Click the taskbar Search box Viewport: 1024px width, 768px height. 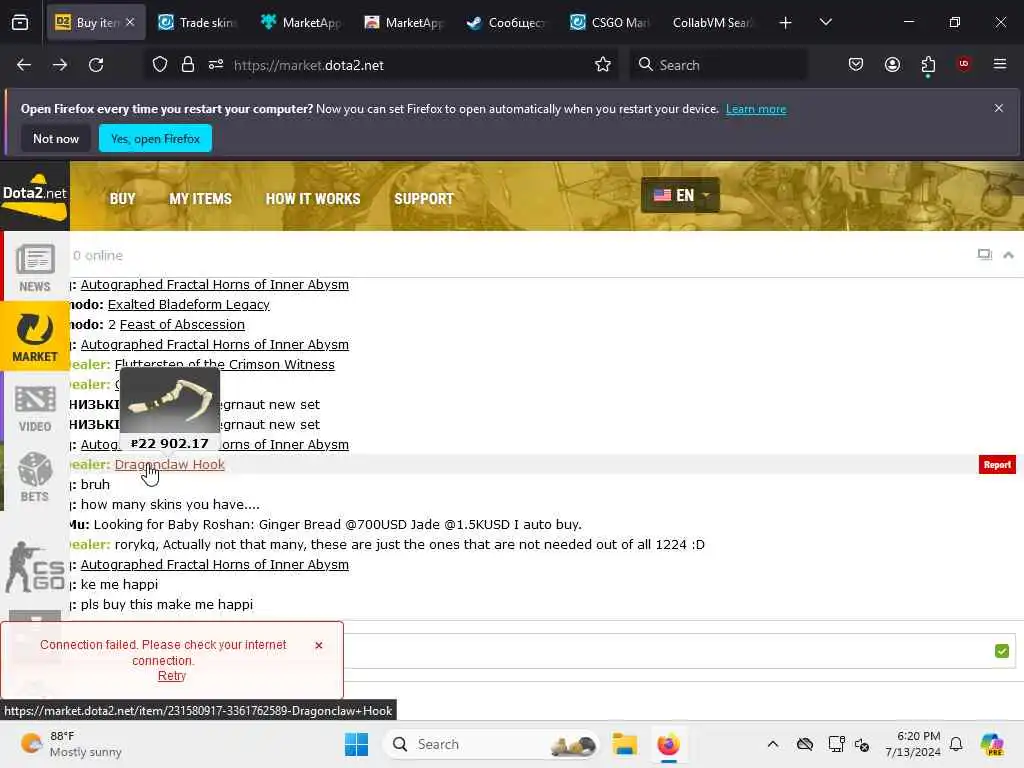(x=491, y=744)
